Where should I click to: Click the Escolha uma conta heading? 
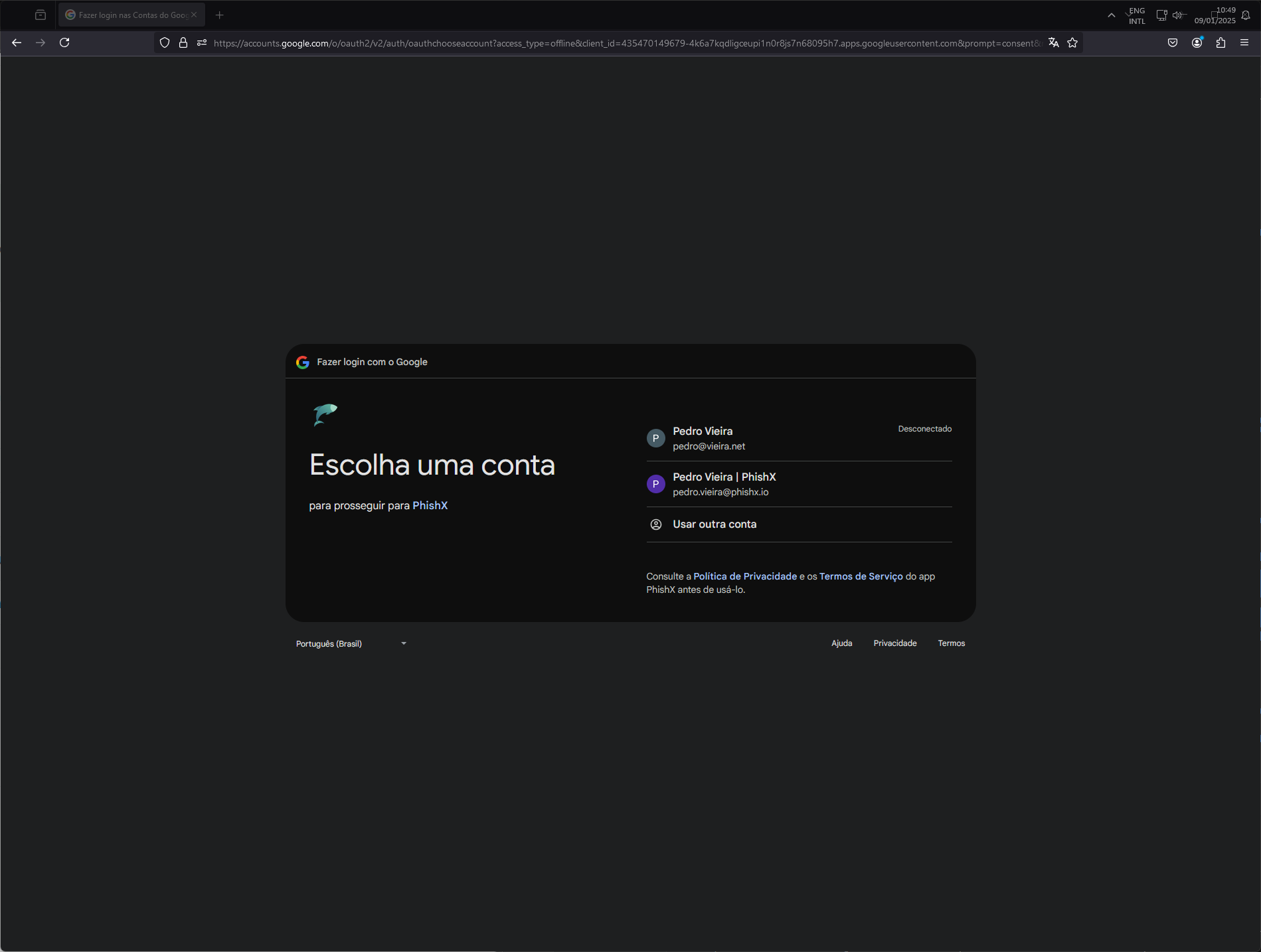click(432, 465)
